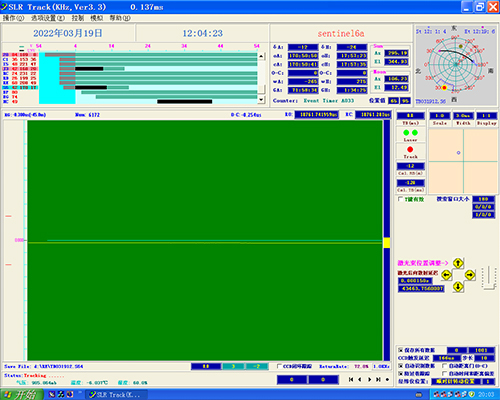
Task: Click the red Track indicator light
Action: click(410, 149)
